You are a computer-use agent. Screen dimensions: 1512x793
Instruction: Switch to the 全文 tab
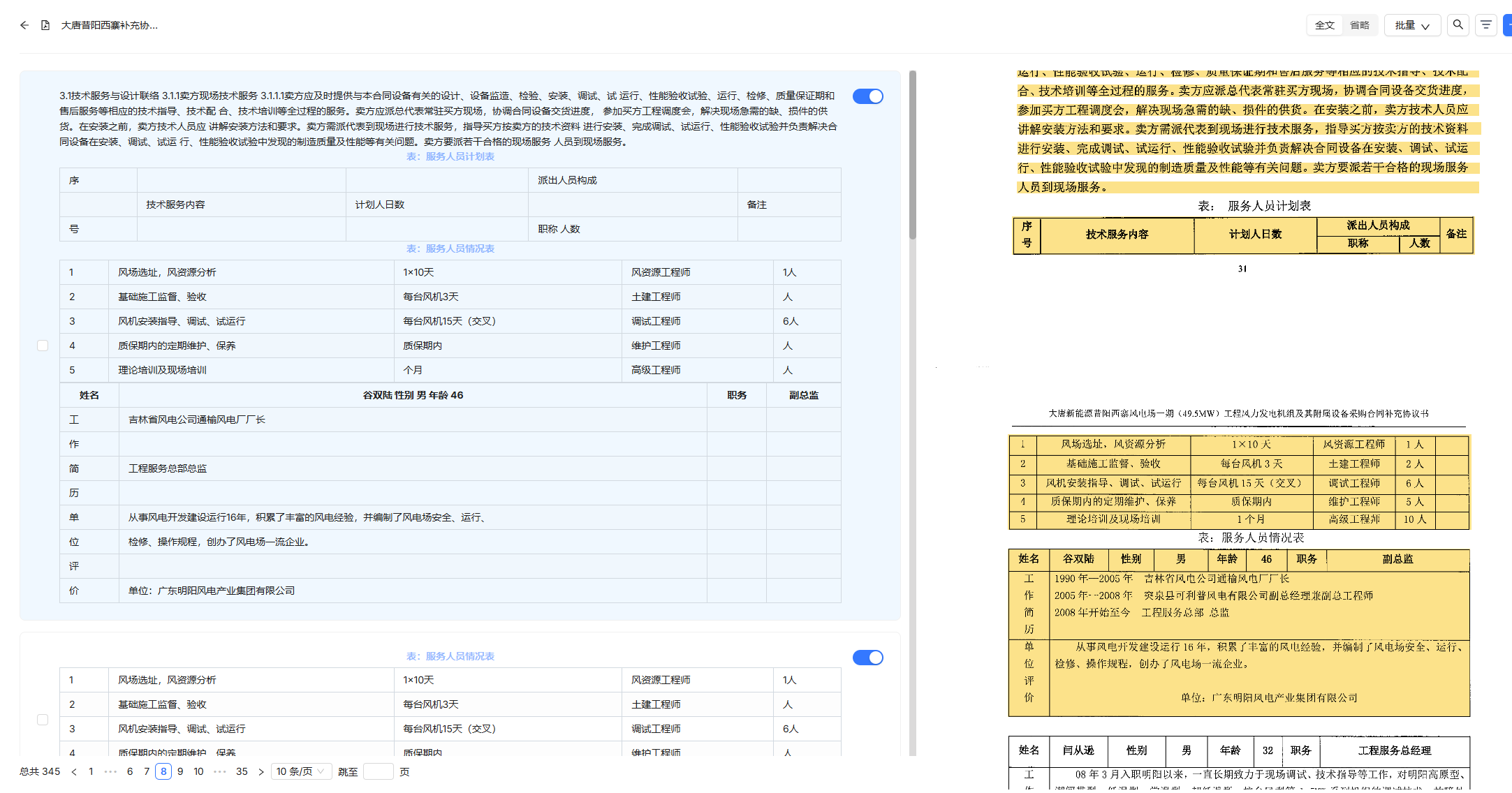coord(1324,25)
